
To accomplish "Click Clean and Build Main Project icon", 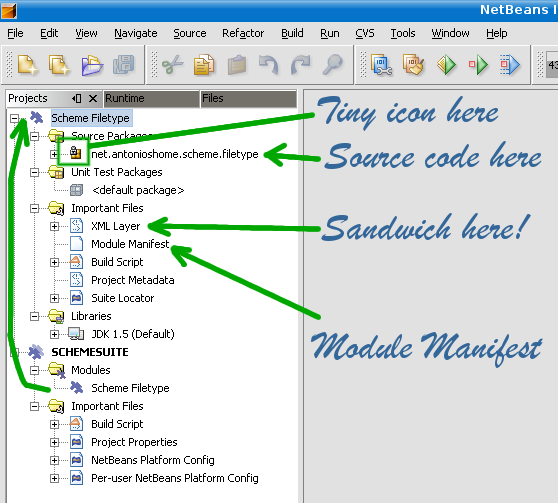I will 414,65.
